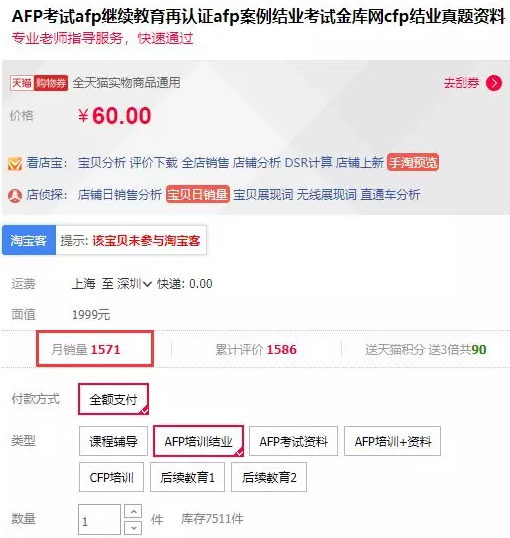
Task: Click the 看店宝 orange envelope icon
Action: point(15,163)
